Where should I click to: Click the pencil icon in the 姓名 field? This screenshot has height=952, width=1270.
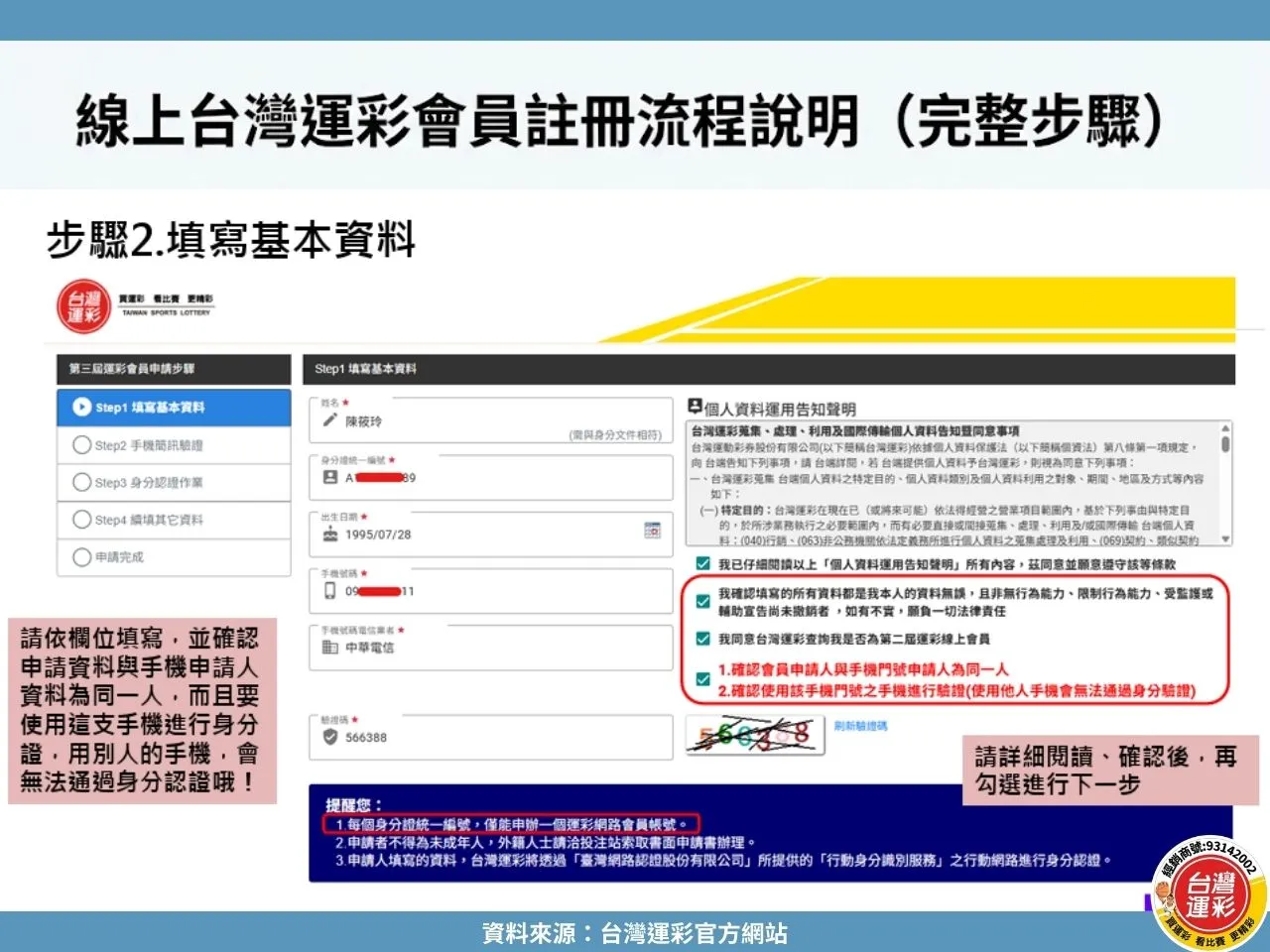point(330,420)
